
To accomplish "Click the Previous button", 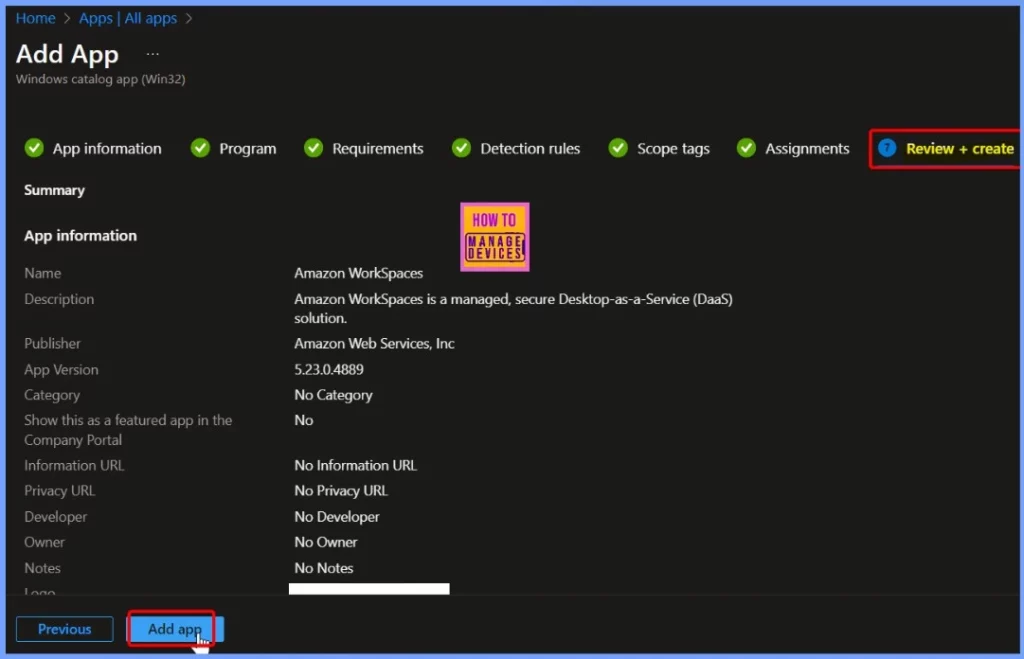I will (x=65, y=629).
